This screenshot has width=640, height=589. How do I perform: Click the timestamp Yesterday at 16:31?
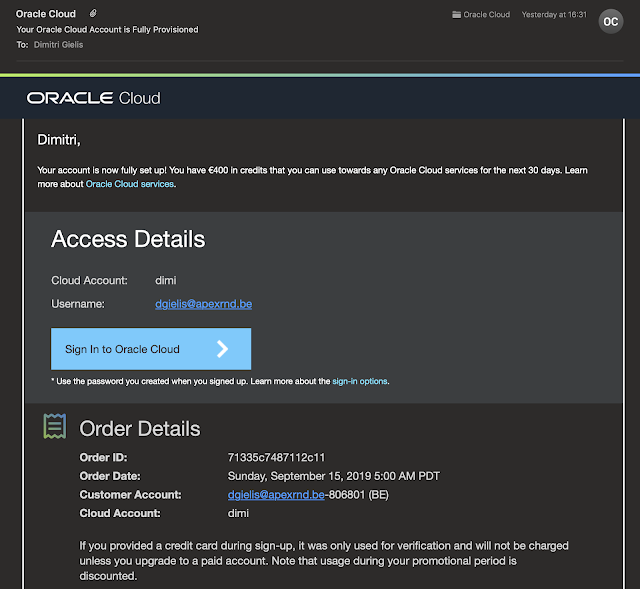553,15
